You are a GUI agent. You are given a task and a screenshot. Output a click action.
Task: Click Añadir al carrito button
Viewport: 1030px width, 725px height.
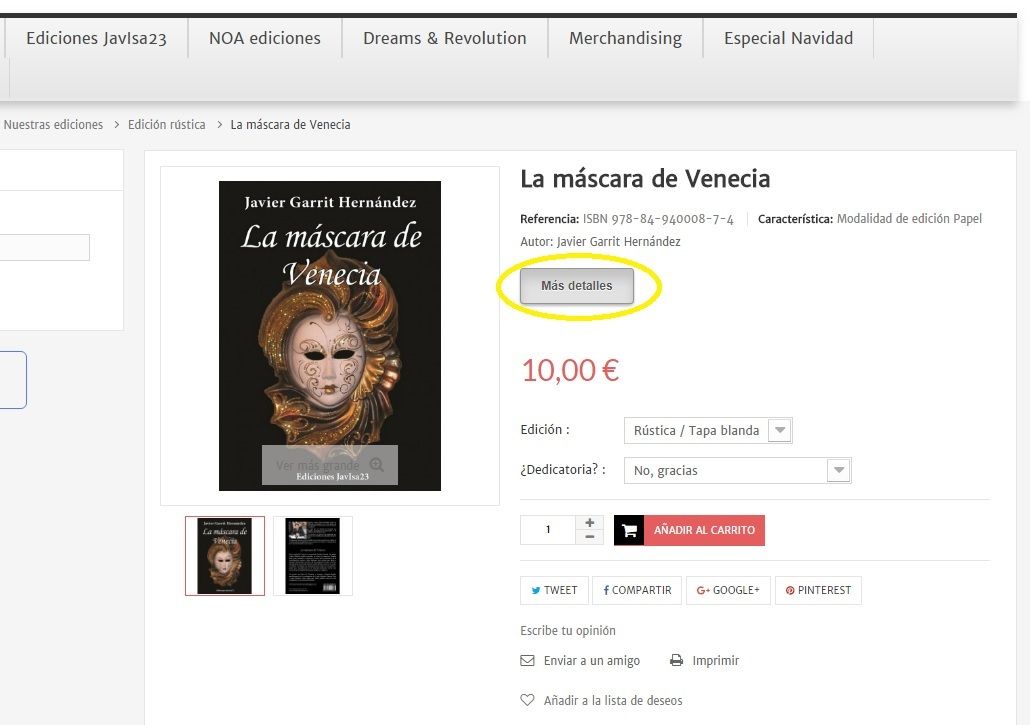[704, 530]
